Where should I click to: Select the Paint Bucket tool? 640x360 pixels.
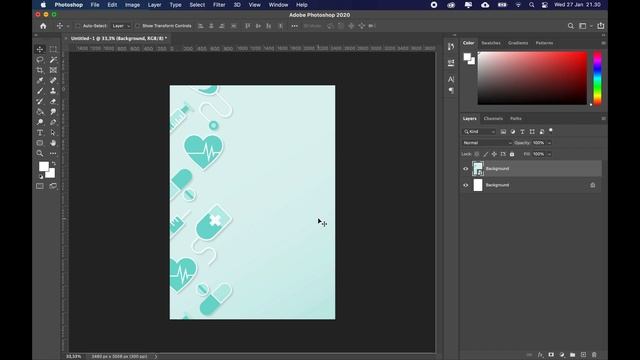coord(40,112)
